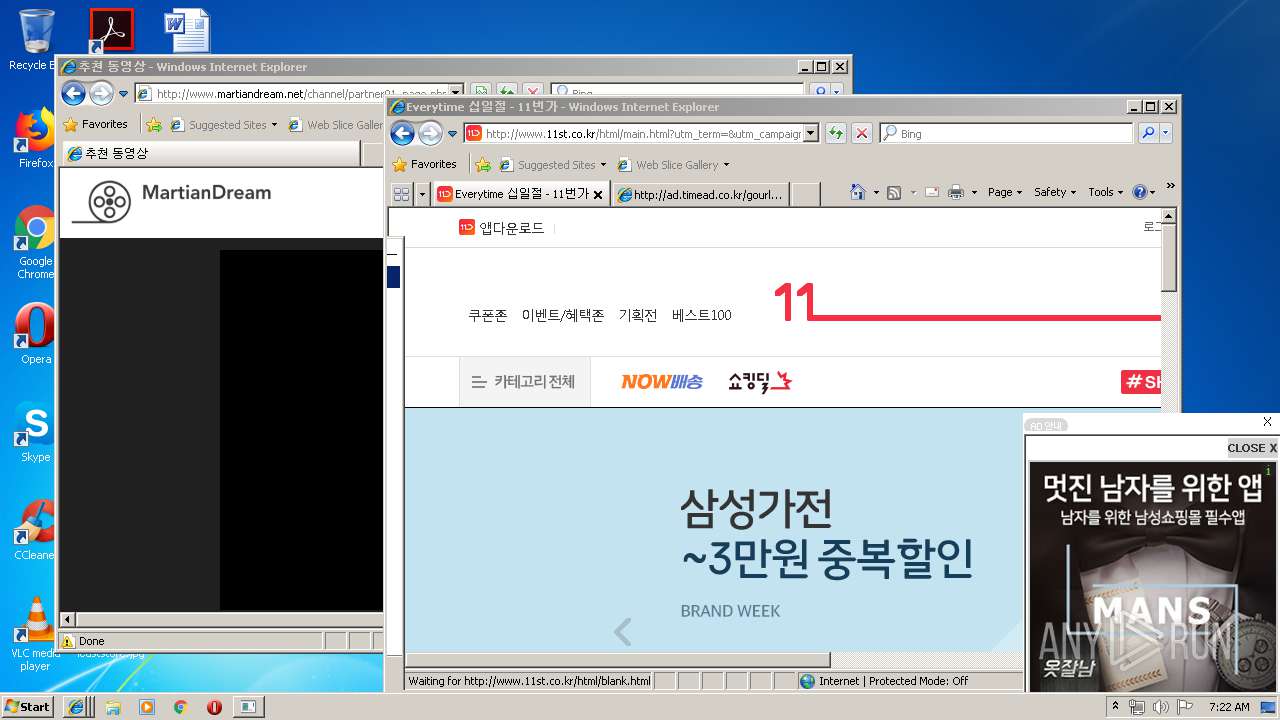Open the Recycle Bin desktop icon
This screenshot has width=1280, height=720.
click(35, 40)
